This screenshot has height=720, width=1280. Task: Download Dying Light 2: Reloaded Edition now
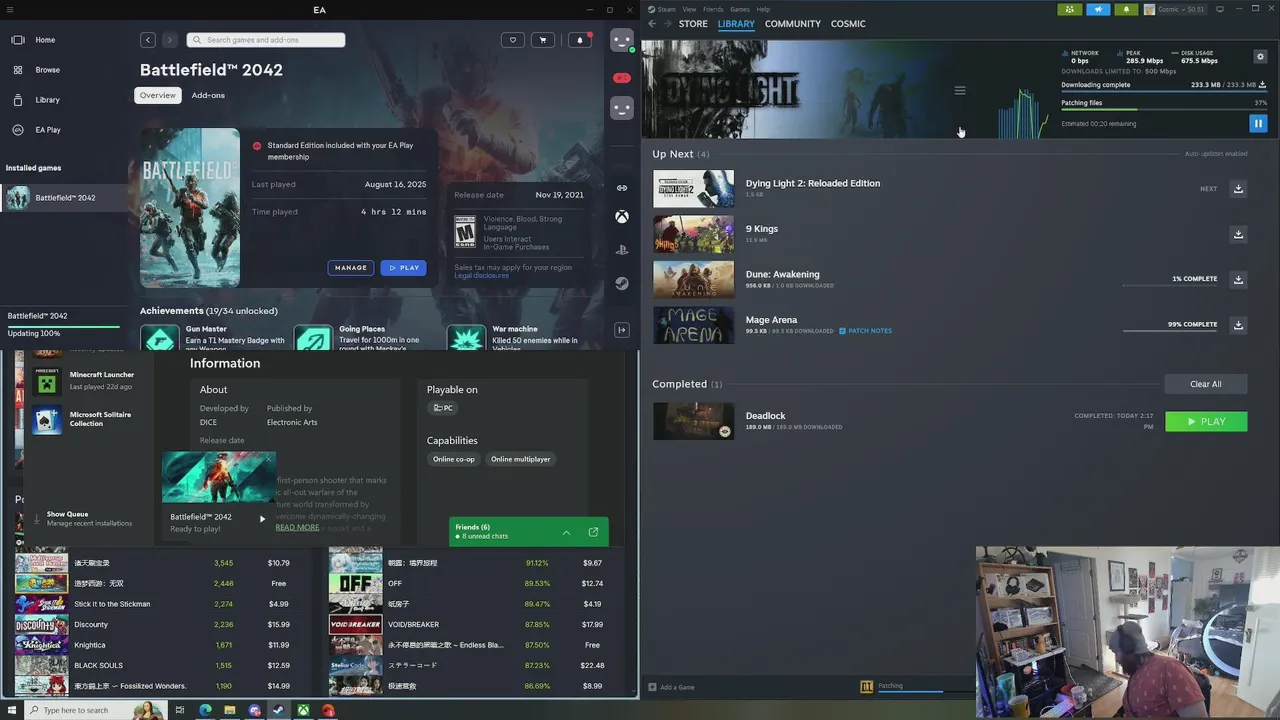click(1238, 189)
